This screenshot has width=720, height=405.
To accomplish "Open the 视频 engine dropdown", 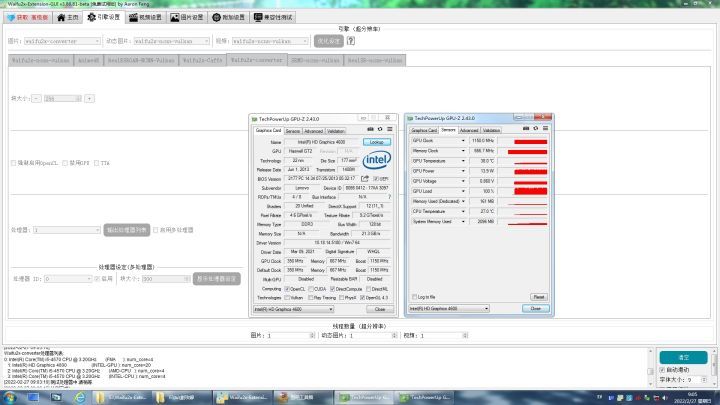I will click(x=270, y=41).
